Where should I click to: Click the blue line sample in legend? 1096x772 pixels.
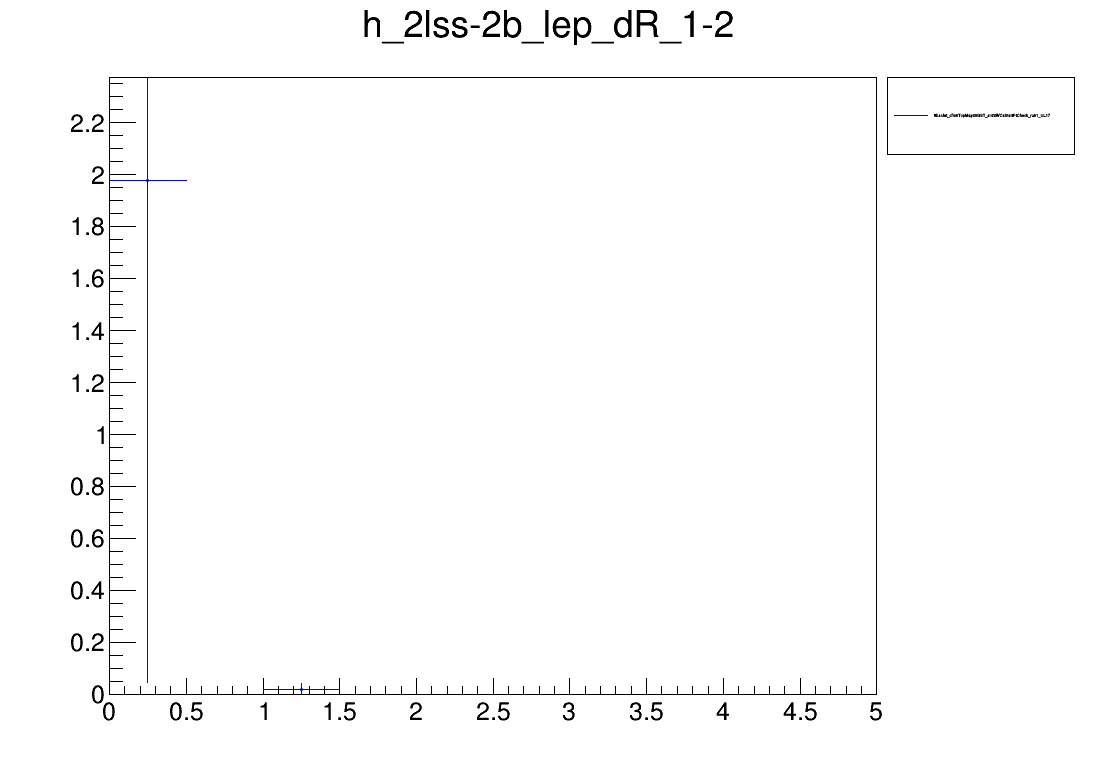[x=911, y=115]
